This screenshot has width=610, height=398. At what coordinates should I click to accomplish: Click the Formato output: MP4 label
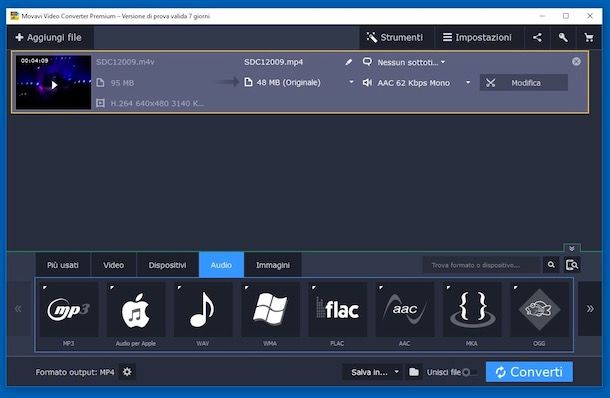click(x=75, y=372)
